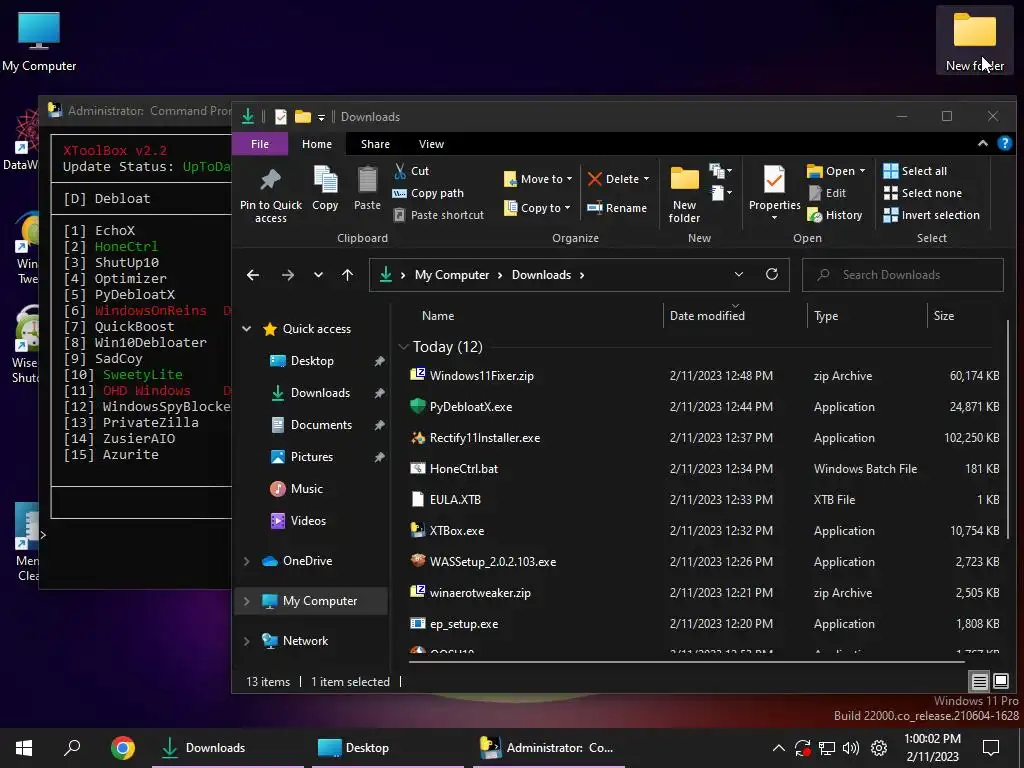Open the File menu tab

260,144
